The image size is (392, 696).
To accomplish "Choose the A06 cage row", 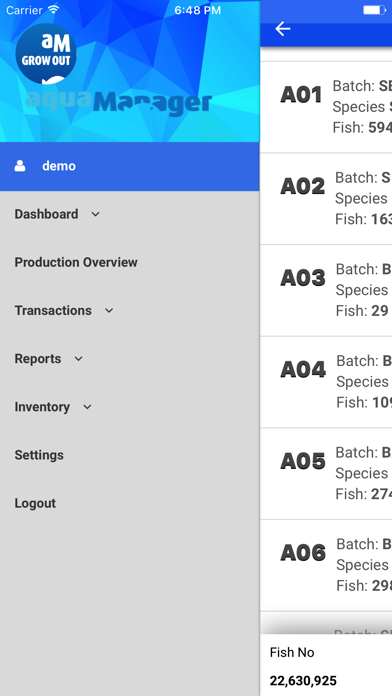I will 326,566.
